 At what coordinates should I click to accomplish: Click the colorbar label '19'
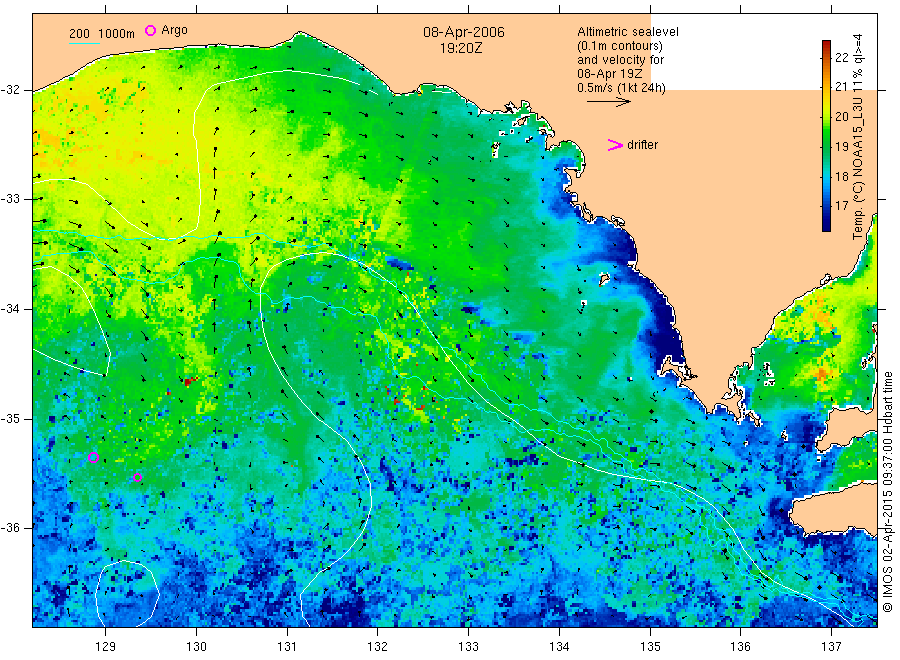pos(841,147)
